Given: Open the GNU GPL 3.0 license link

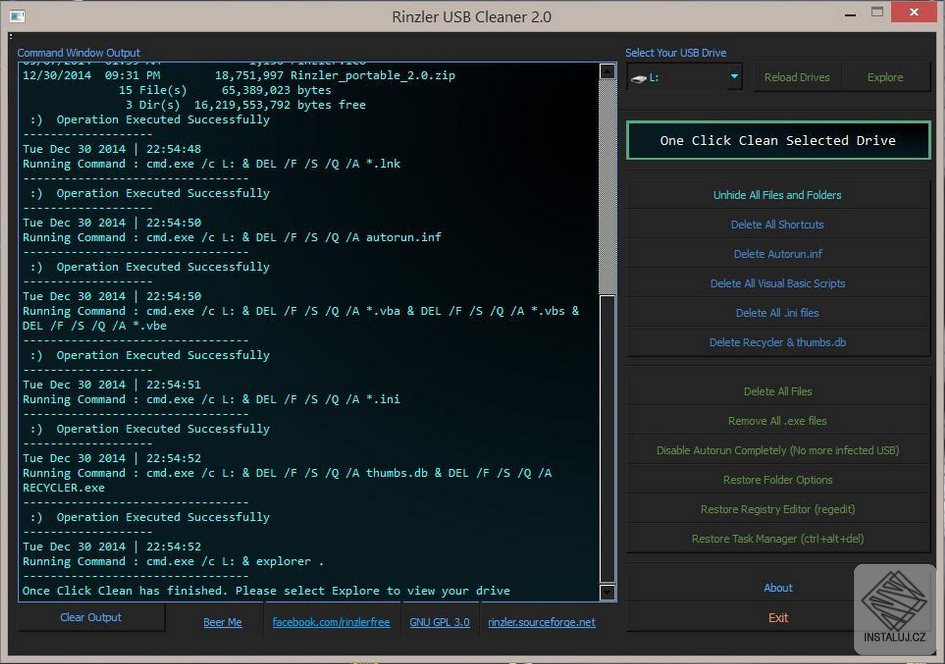Looking at the screenshot, I should (x=439, y=622).
